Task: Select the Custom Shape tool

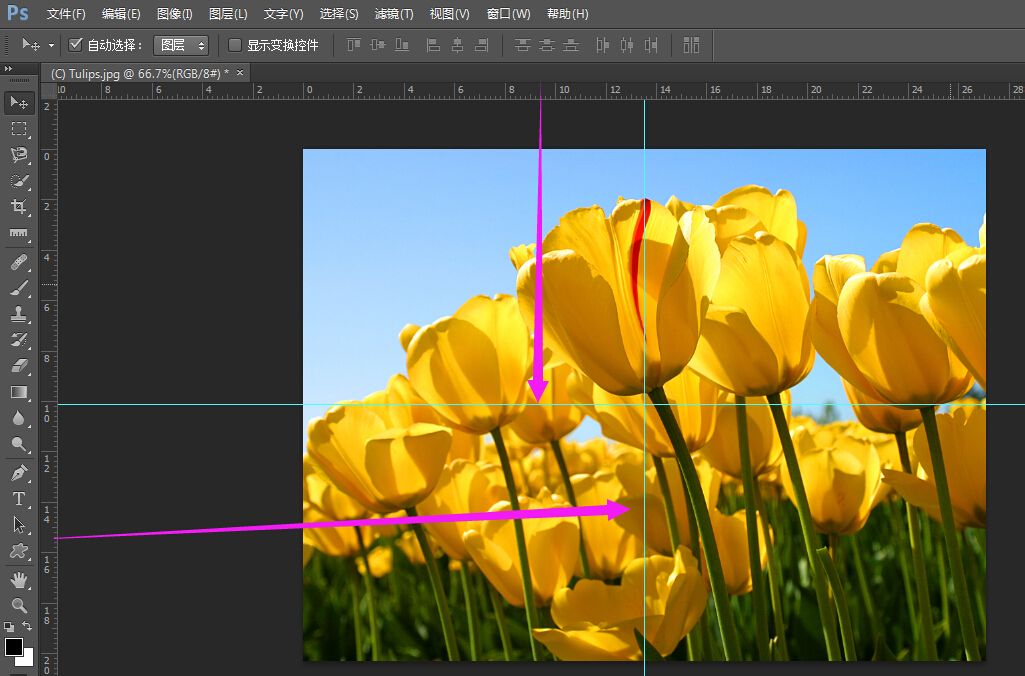Action: pyautogui.click(x=19, y=551)
